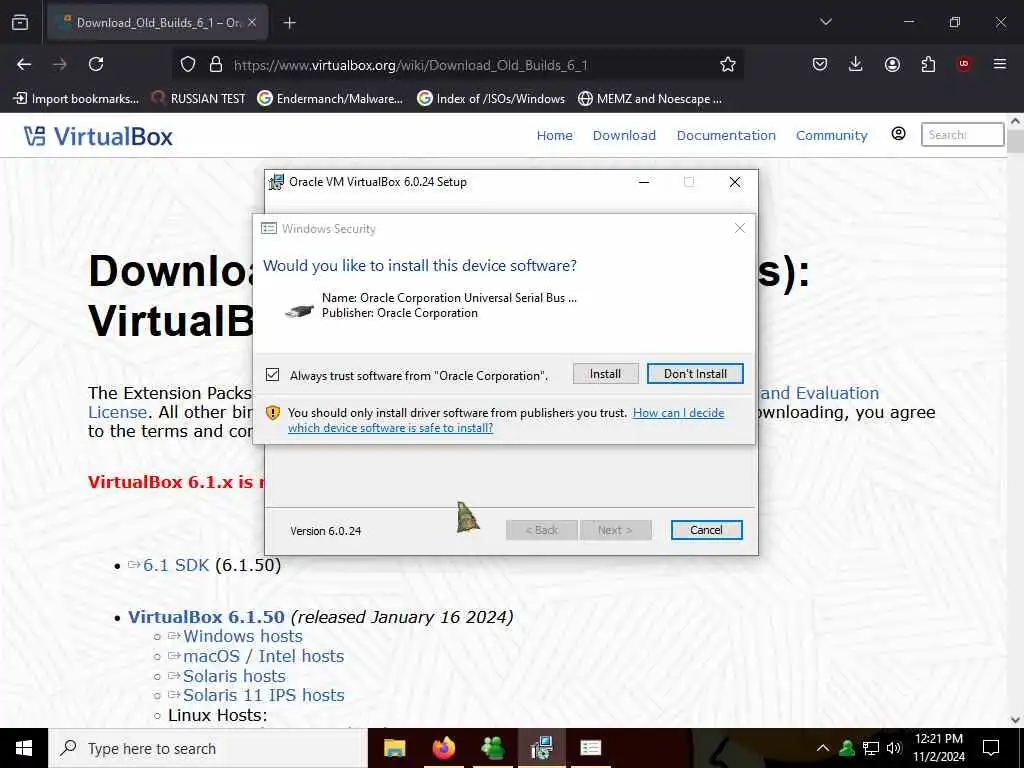Toggle Always trust software from Oracle Corporation
The width and height of the screenshot is (1024, 768).
[272, 375]
